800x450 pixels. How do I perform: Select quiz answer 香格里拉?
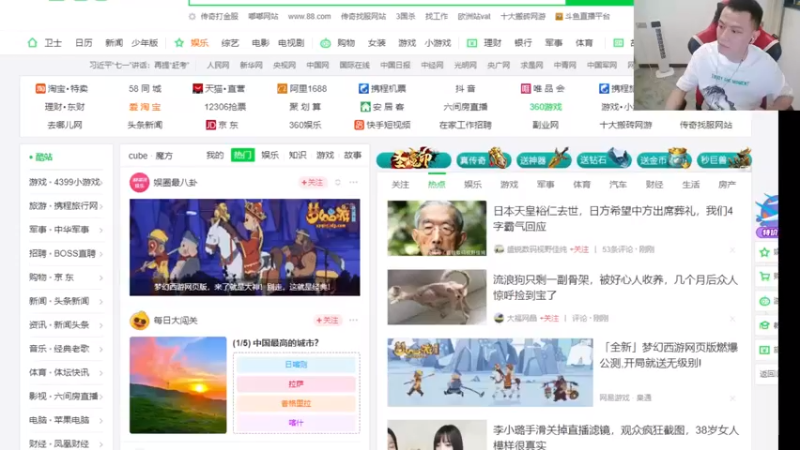pyautogui.click(x=296, y=403)
